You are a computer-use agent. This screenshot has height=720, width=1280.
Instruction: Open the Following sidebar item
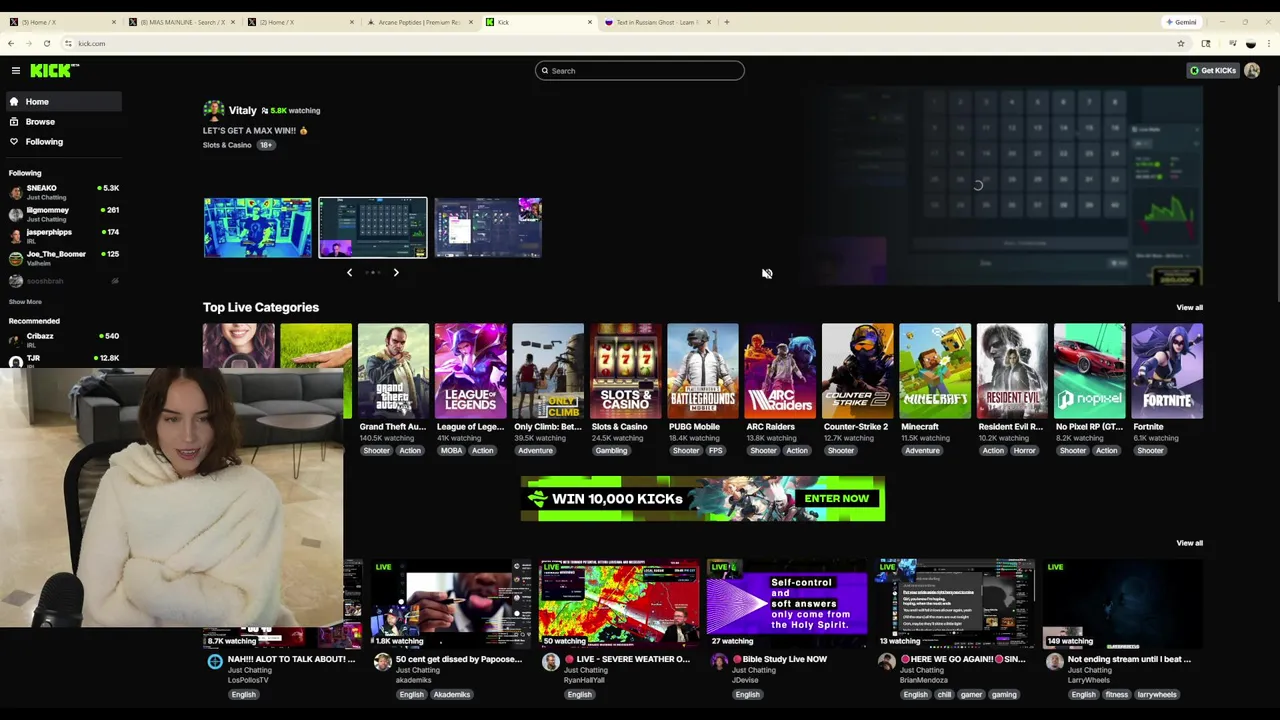62,141
